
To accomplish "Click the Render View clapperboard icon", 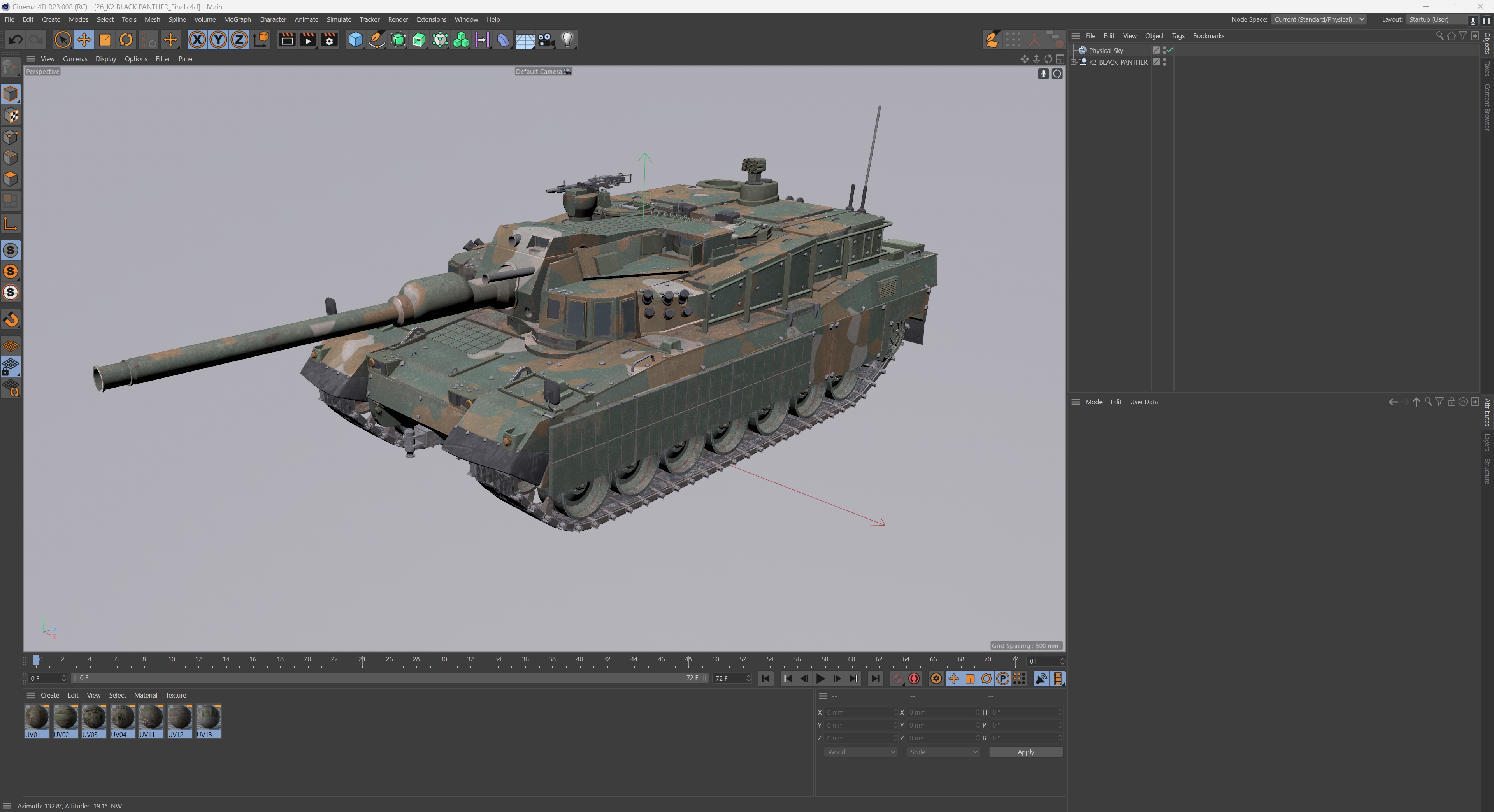I will [x=286, y=39].
